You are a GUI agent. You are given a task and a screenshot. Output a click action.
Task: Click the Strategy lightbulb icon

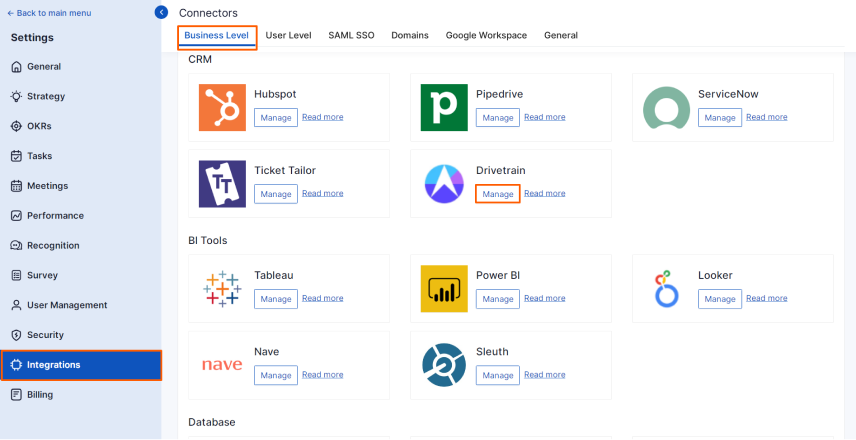16,96
